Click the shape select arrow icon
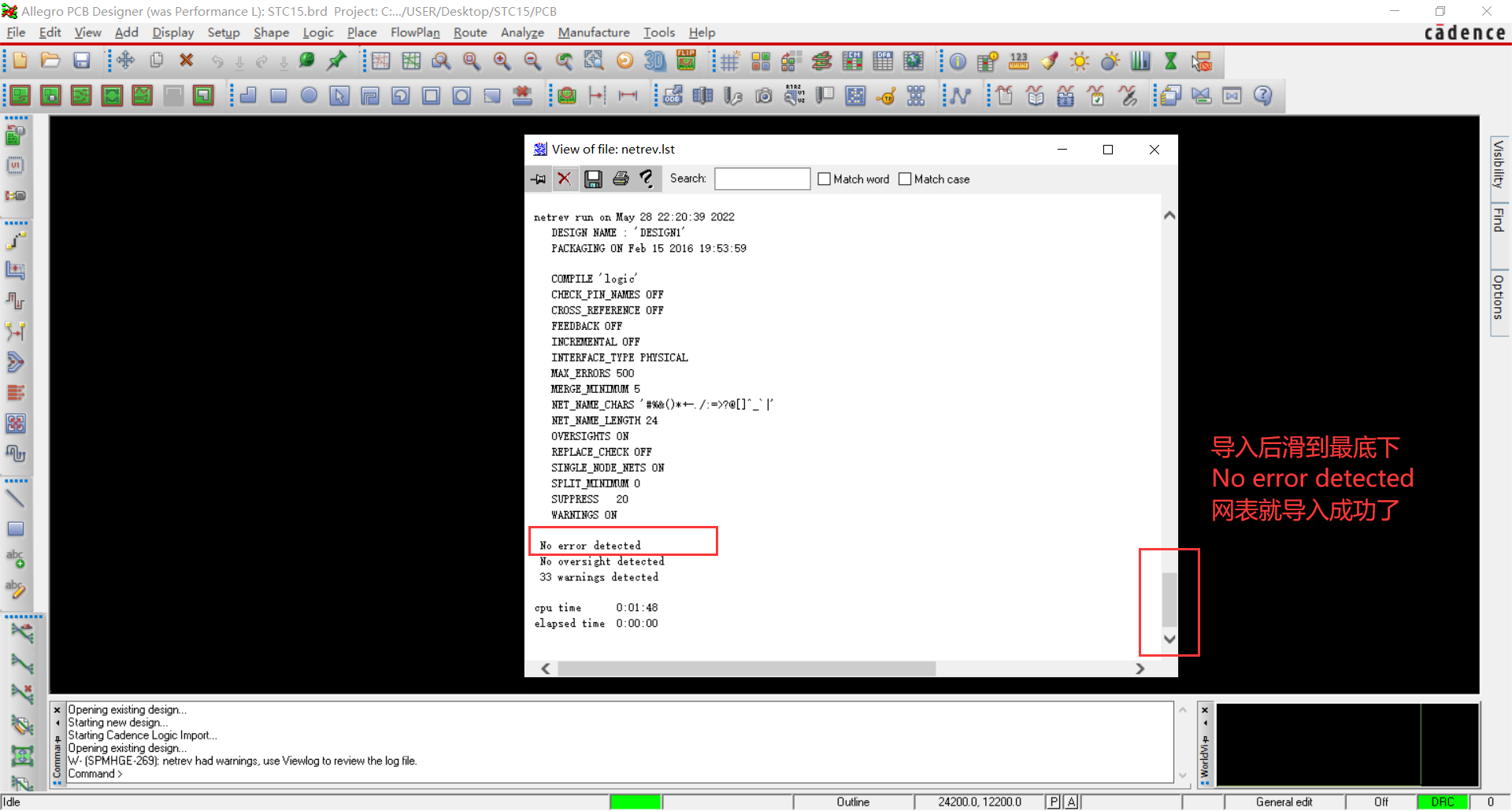Viewport: 1512px width, 811px height. (x=339, y=96)
